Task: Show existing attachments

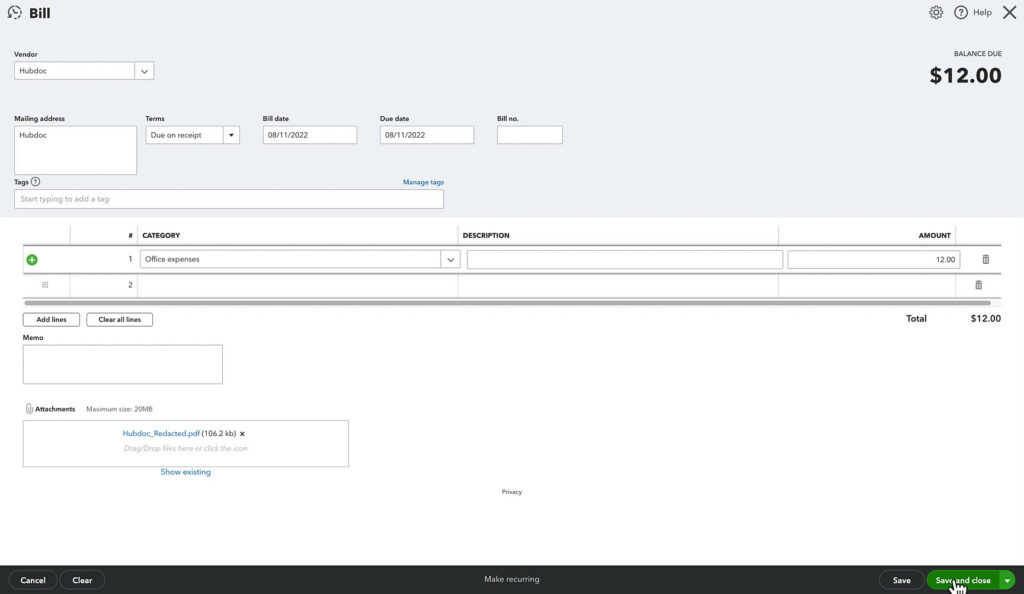Action: [185, 471]
